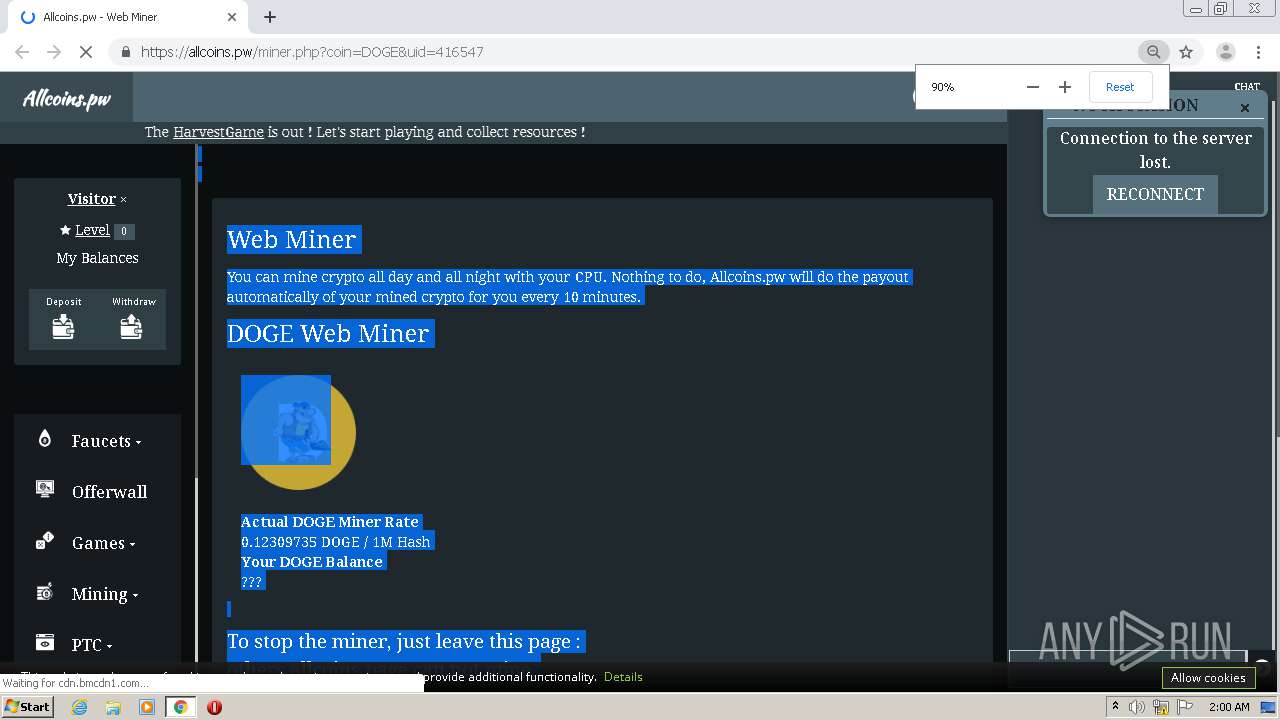Click the ??? balance value
1280x720 pixels.
(x=251, y=582)
